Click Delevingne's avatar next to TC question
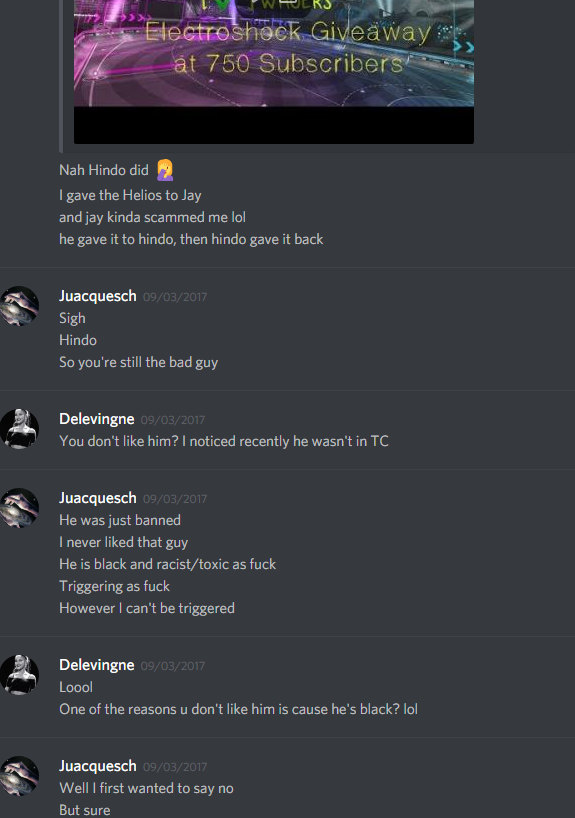Screen dimensions: 575x818 click(19, 429)
